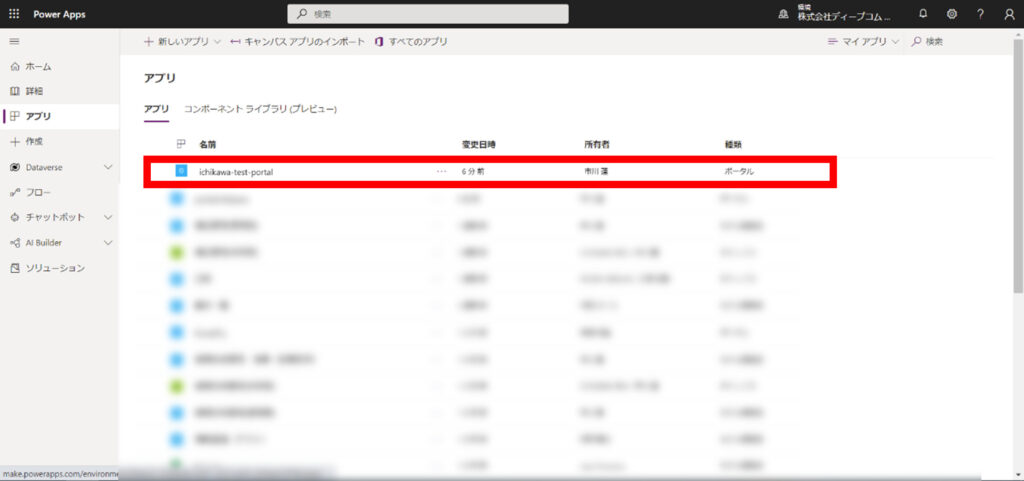Click the list view column selector icon

[x=181, y=144]
